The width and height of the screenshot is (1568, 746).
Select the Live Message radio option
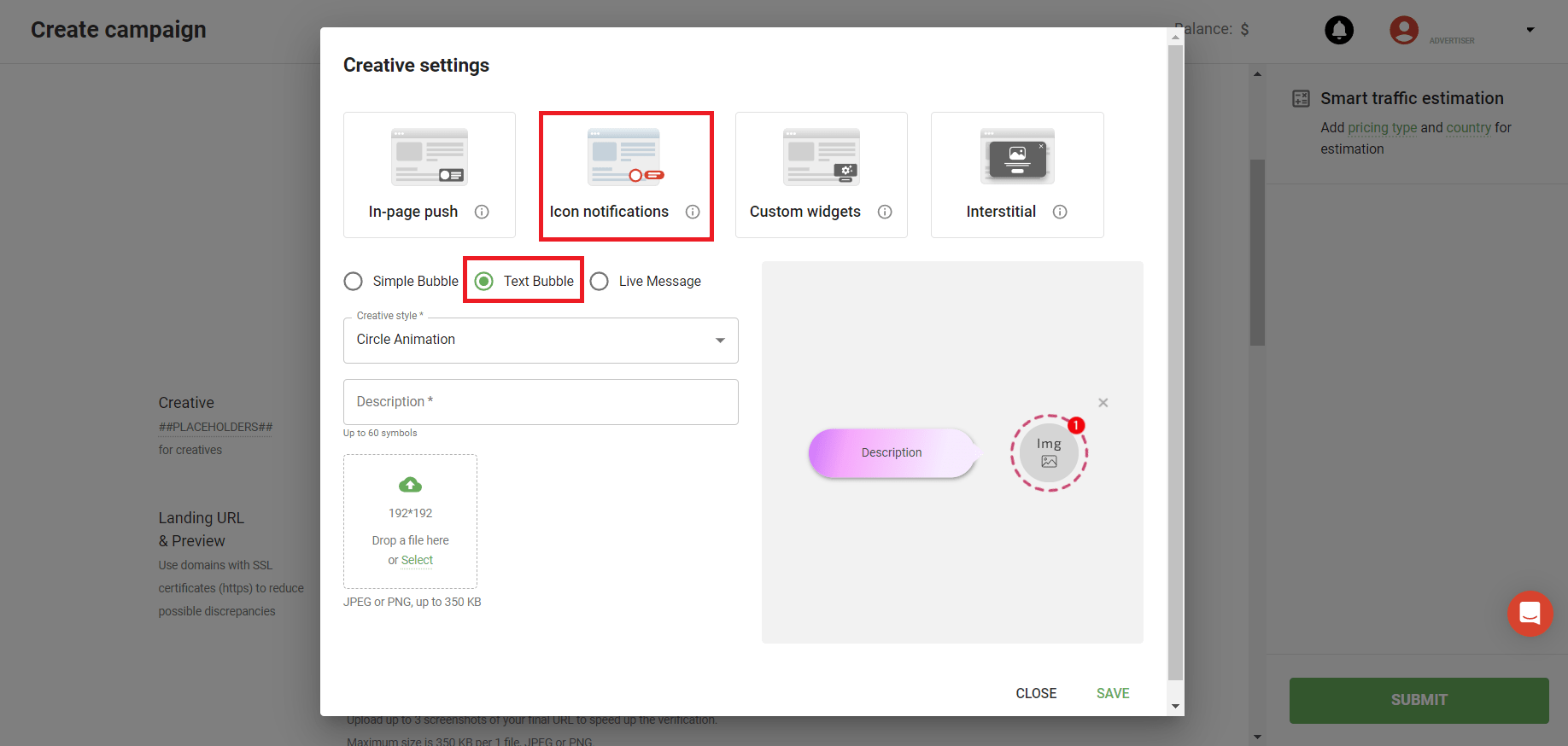pyautogui.click(x=600, y=282)
